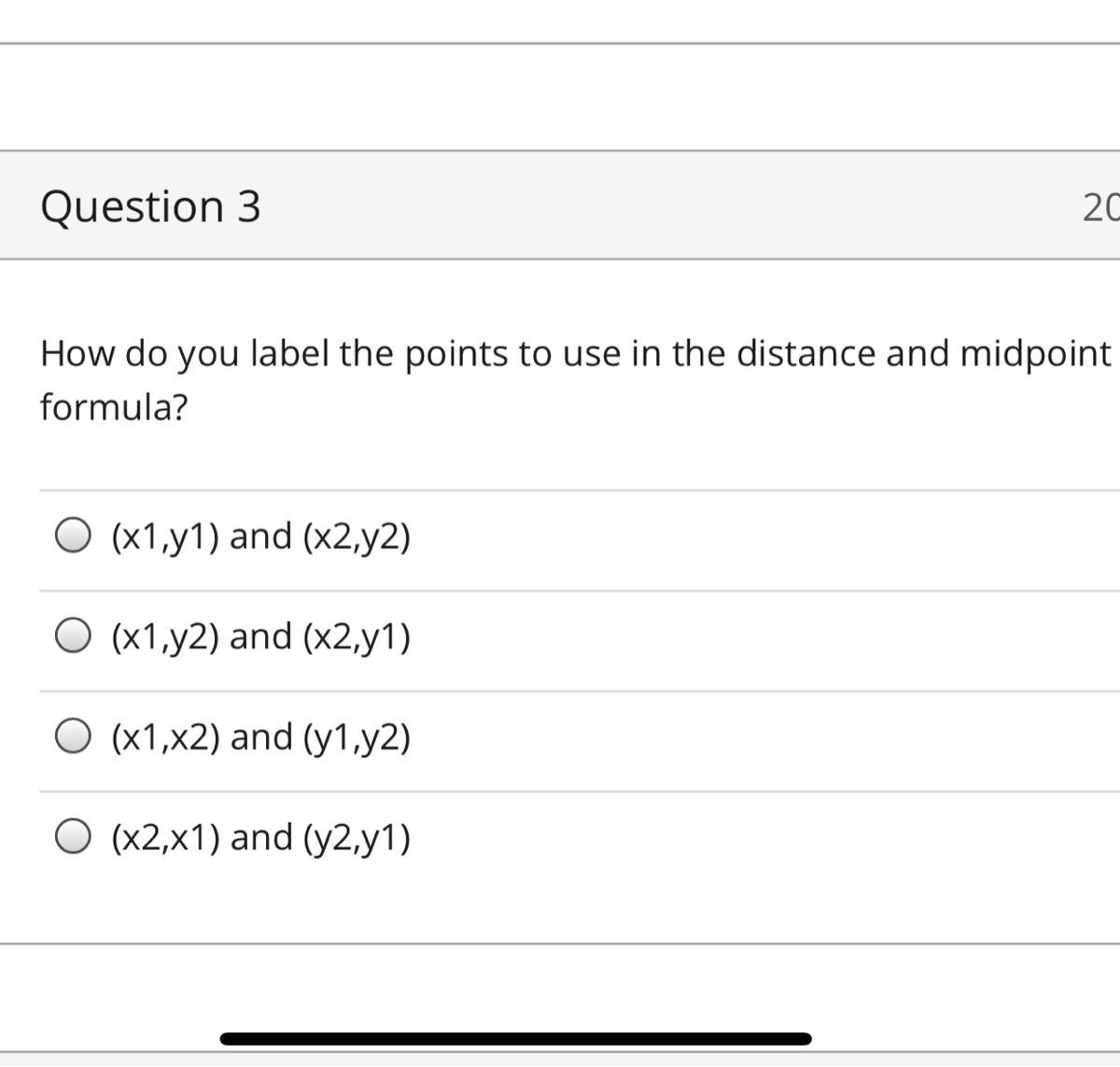The image size is (1120, 1067).
Task: Click the word "formula?" in the question
Action: pos(114,407)
